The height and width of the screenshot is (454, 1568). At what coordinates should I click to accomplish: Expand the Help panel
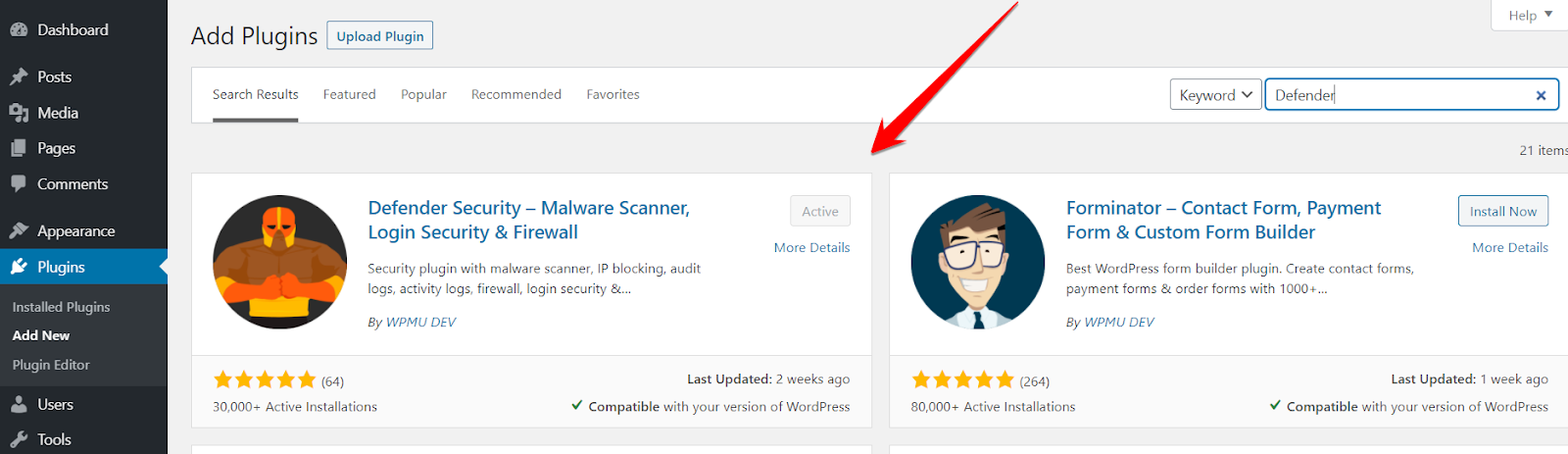1530,15
